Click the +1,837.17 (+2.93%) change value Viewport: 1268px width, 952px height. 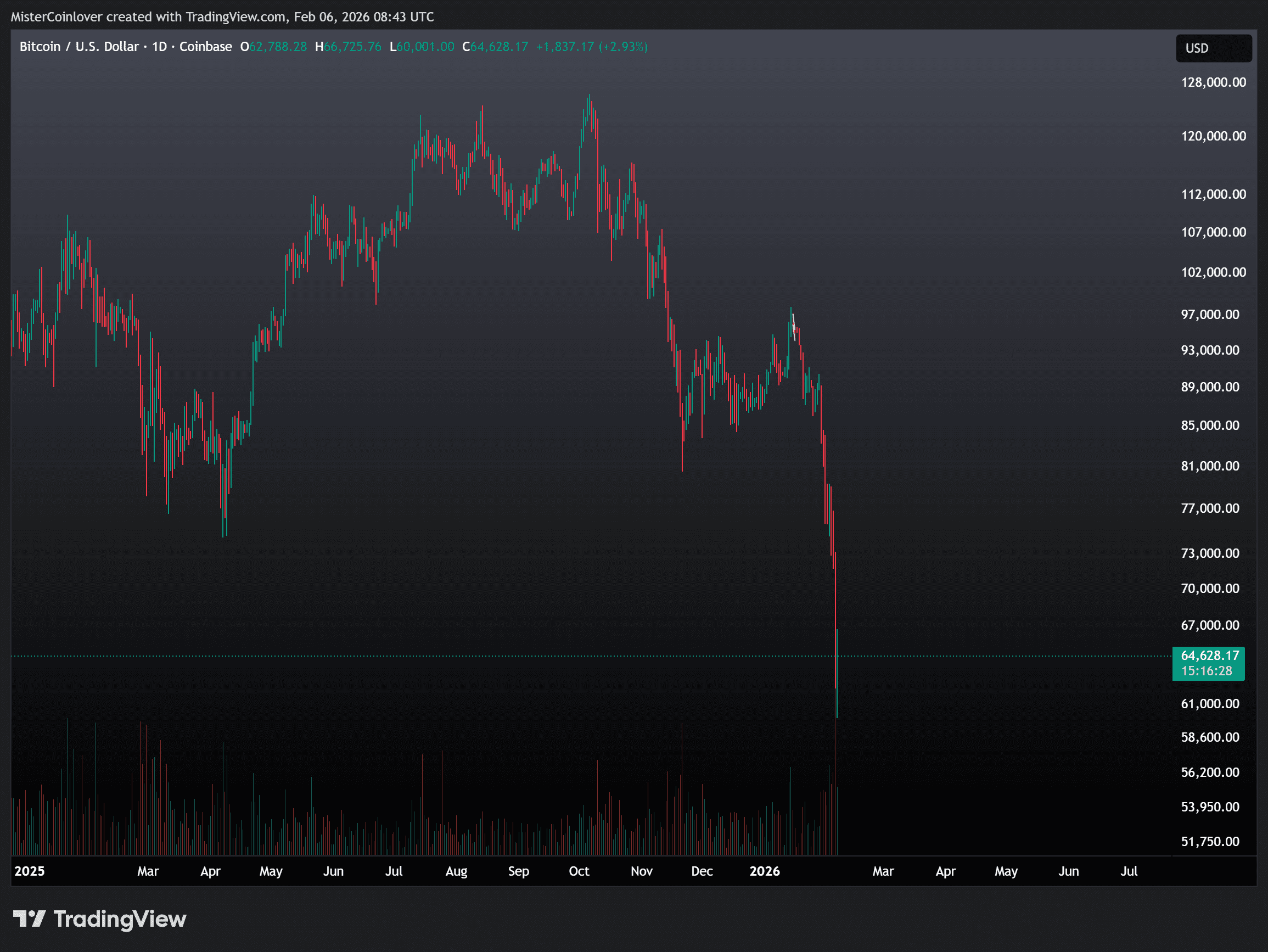click(x=592, y=47)
